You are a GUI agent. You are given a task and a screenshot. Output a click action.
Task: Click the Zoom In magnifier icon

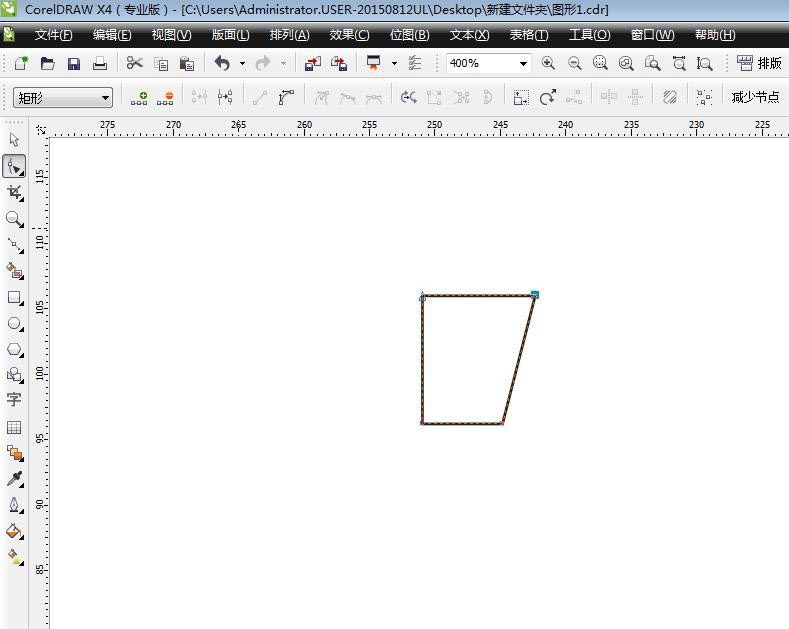548,63
